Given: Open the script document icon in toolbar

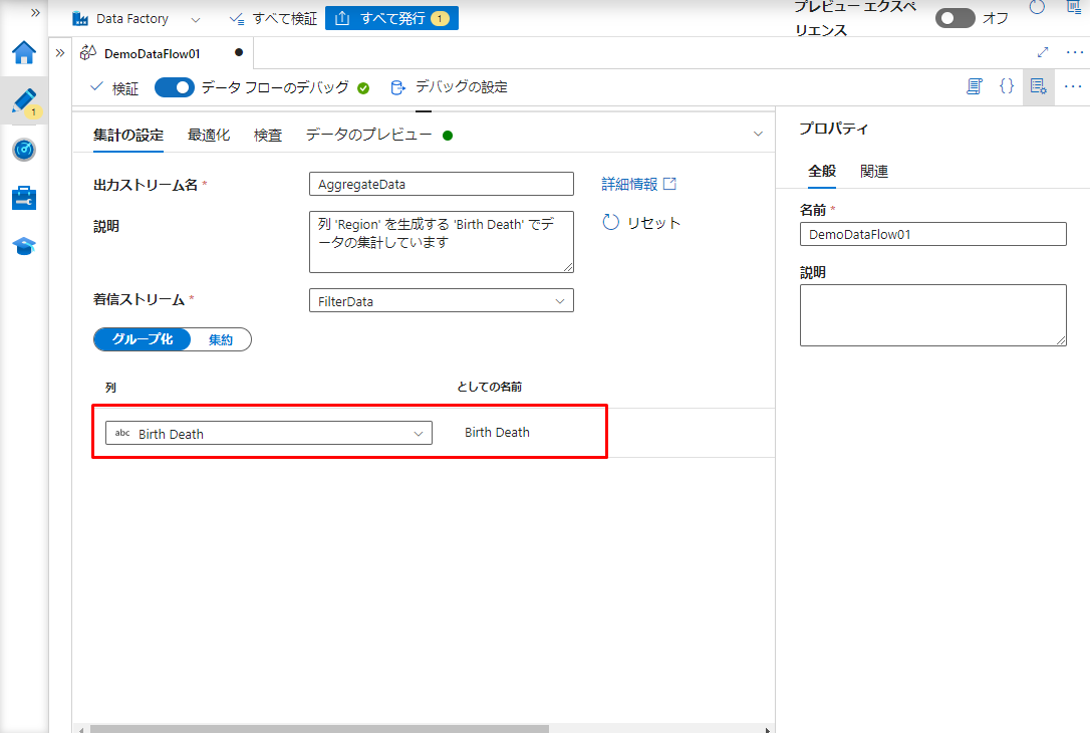Looking at the screenshot, I should point(975,87).
